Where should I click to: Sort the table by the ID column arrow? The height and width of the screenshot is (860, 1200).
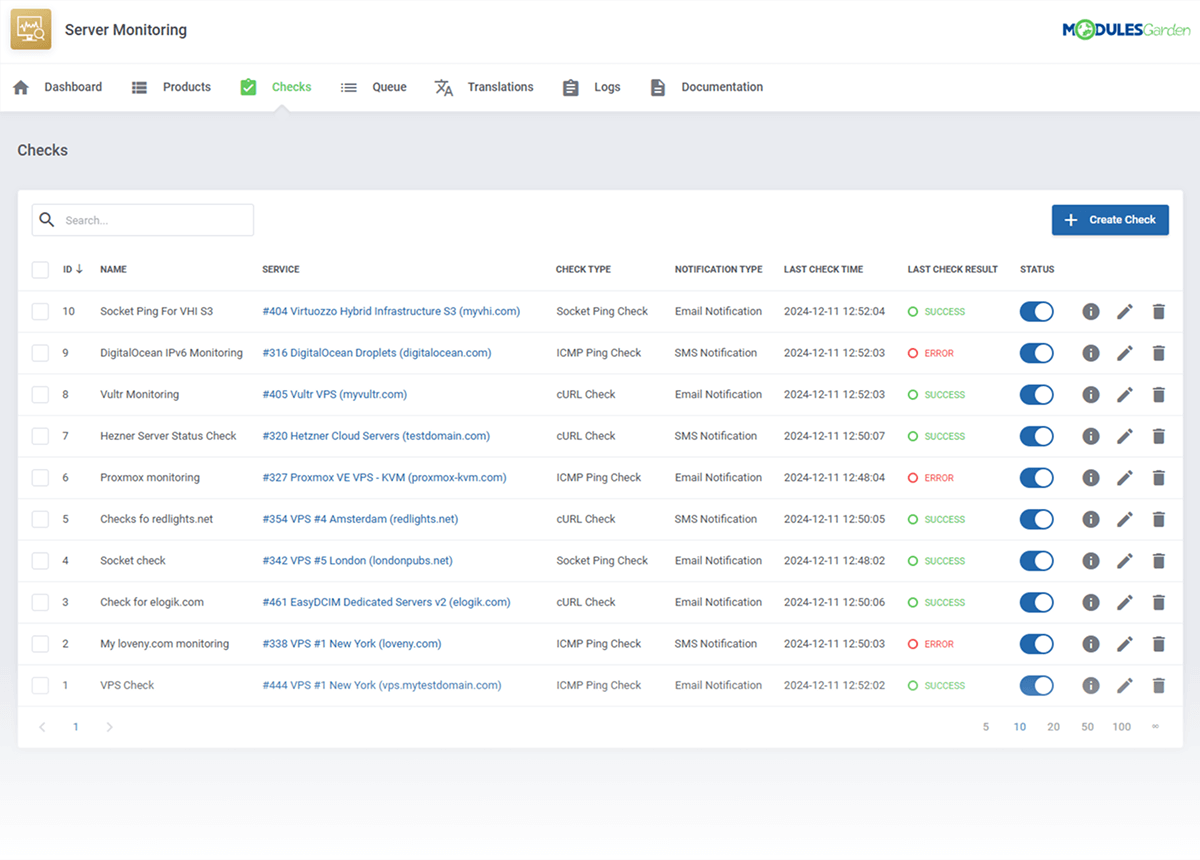(x=79, y=269)
